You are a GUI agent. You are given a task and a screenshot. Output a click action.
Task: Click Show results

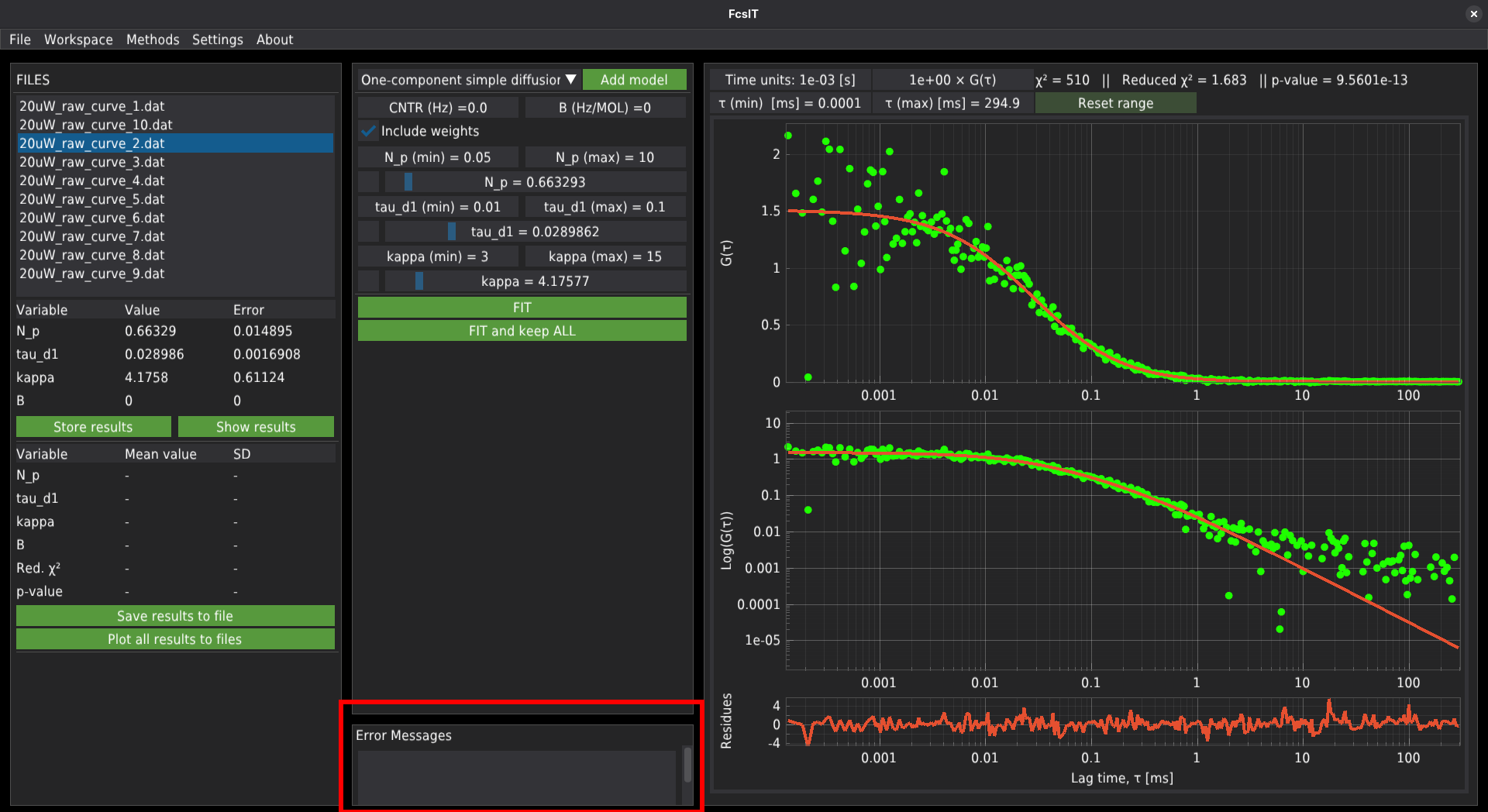[256, 427]
